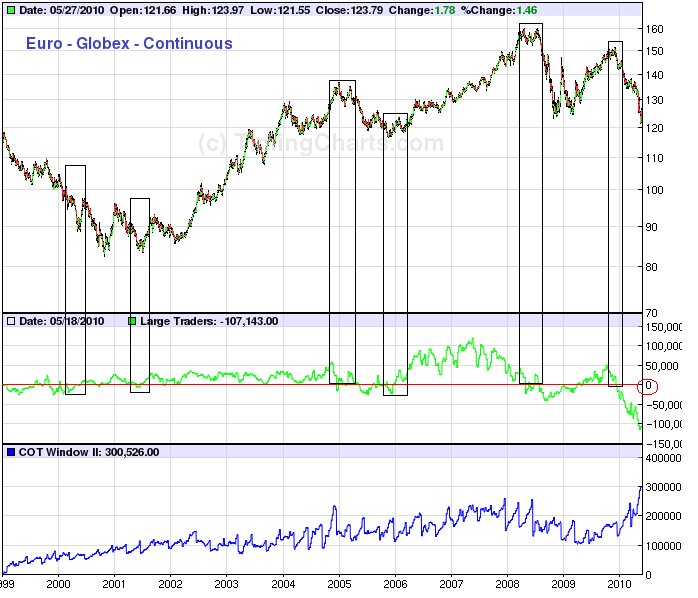698x598 pixels.
Task: Click the 2004 year label on time axis
Action: (283, 584)
